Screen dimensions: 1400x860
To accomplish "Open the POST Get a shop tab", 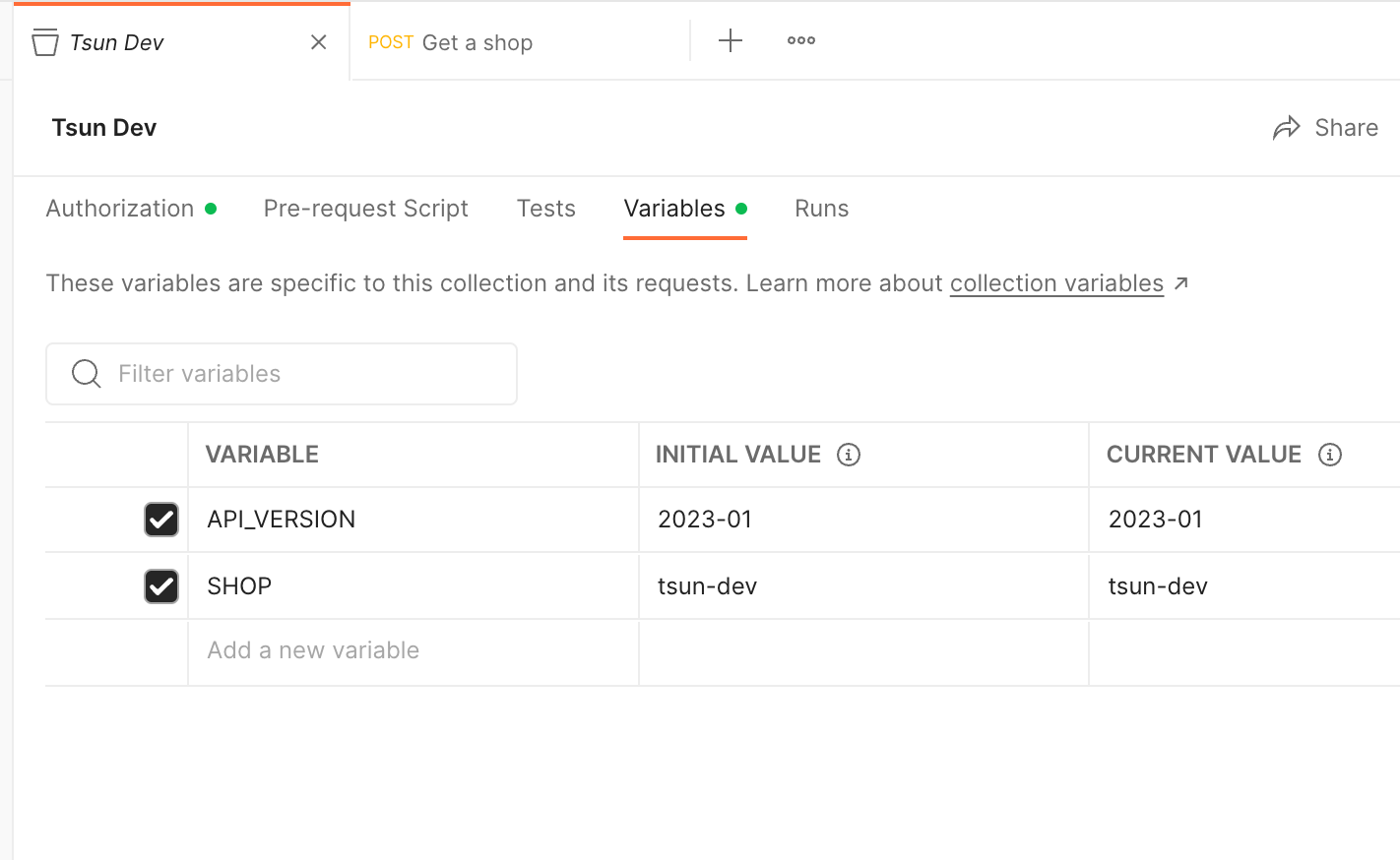I will 519,42.
